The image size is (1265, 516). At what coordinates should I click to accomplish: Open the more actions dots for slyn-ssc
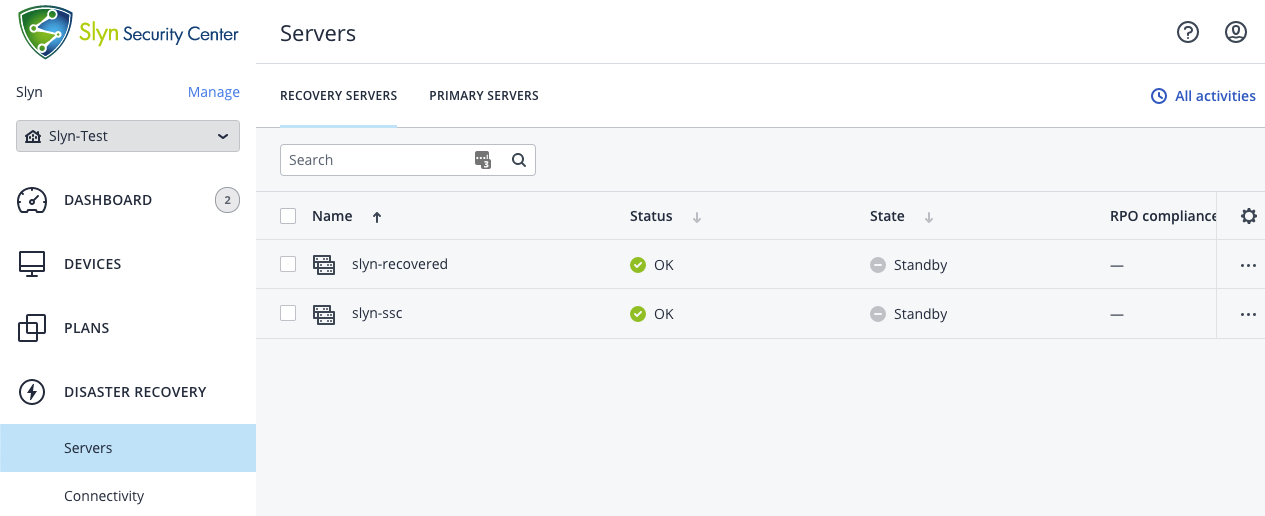click(1248, 314)
